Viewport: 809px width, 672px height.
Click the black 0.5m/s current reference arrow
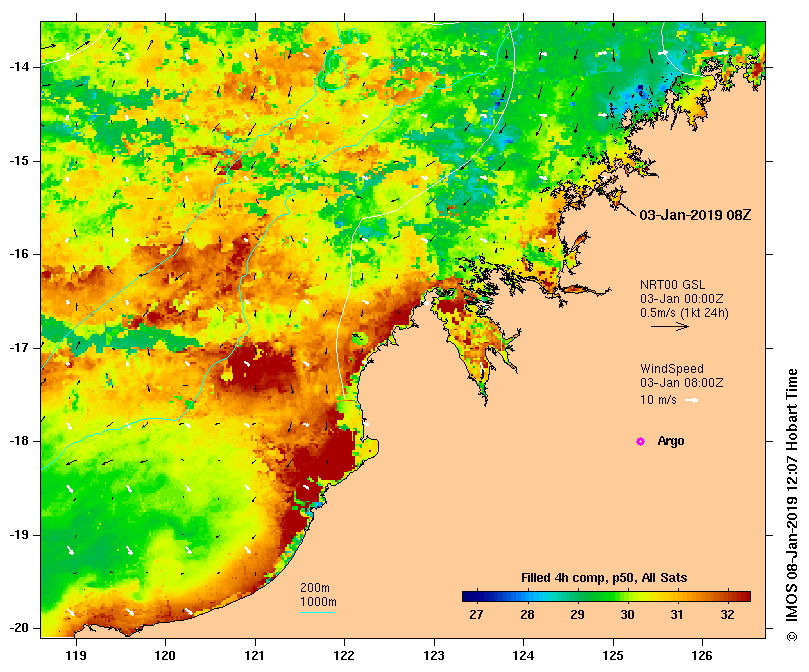(670, 326)
